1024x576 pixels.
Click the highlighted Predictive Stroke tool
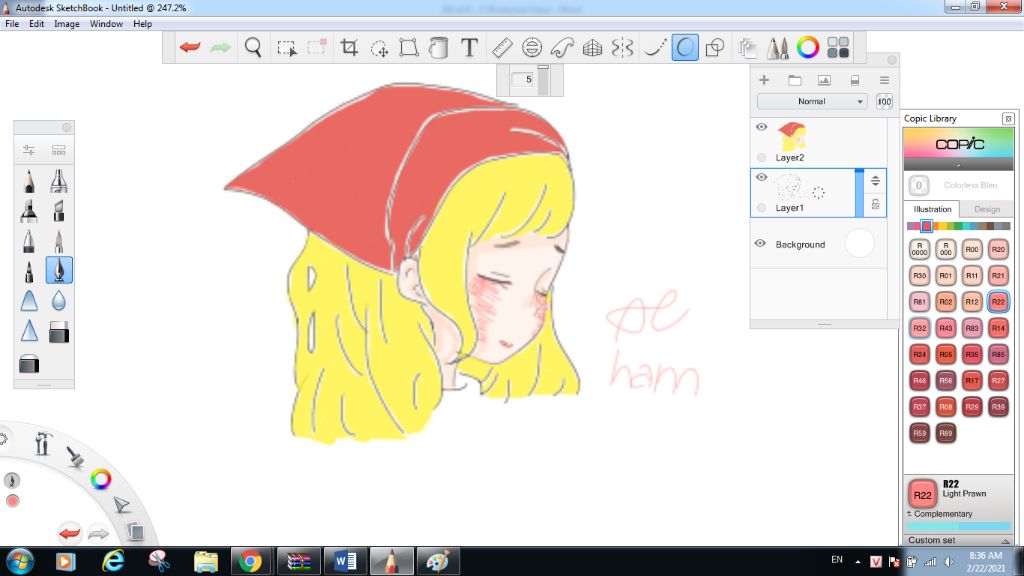pyautogui.click(x=685, y=47)
